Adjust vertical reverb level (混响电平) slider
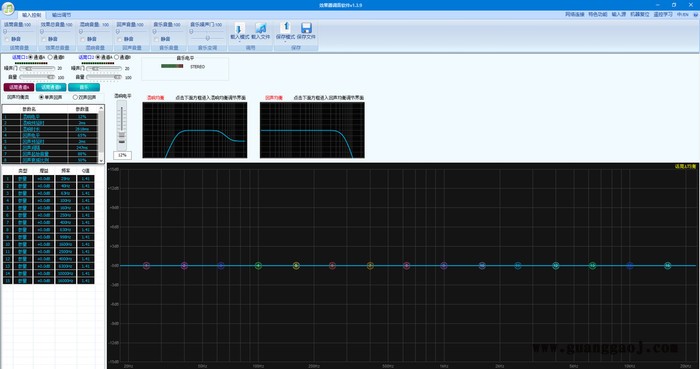The image size is (700, 369). tap(121, 125)
